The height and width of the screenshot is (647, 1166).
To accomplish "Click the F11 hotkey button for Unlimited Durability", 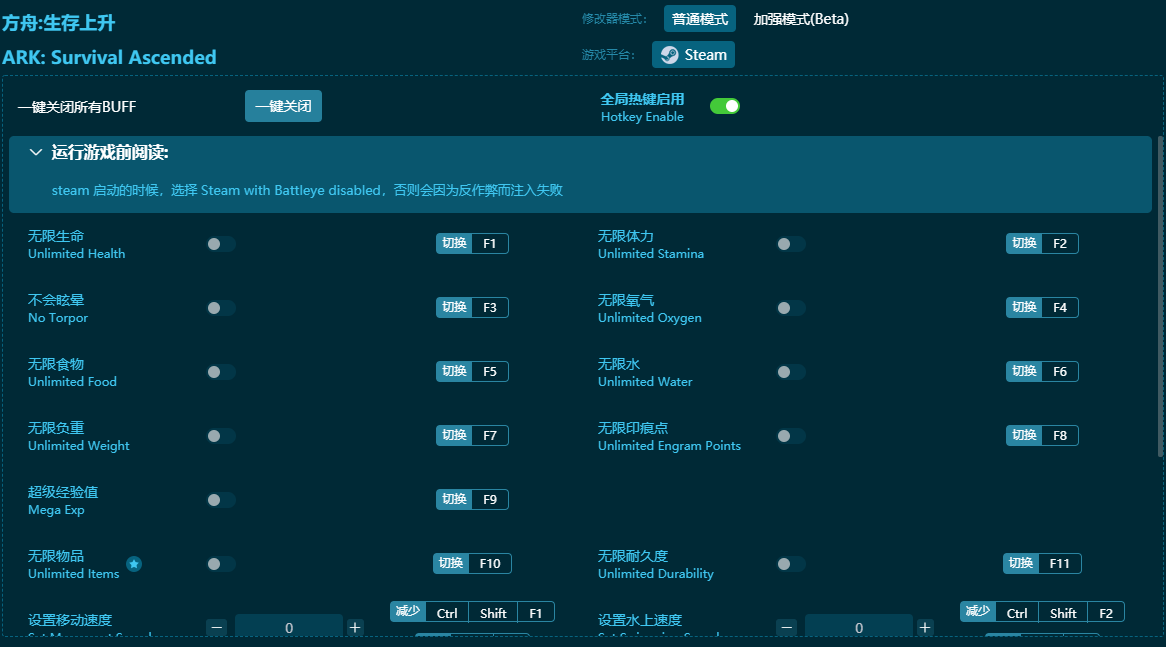I will [1042, 563].
